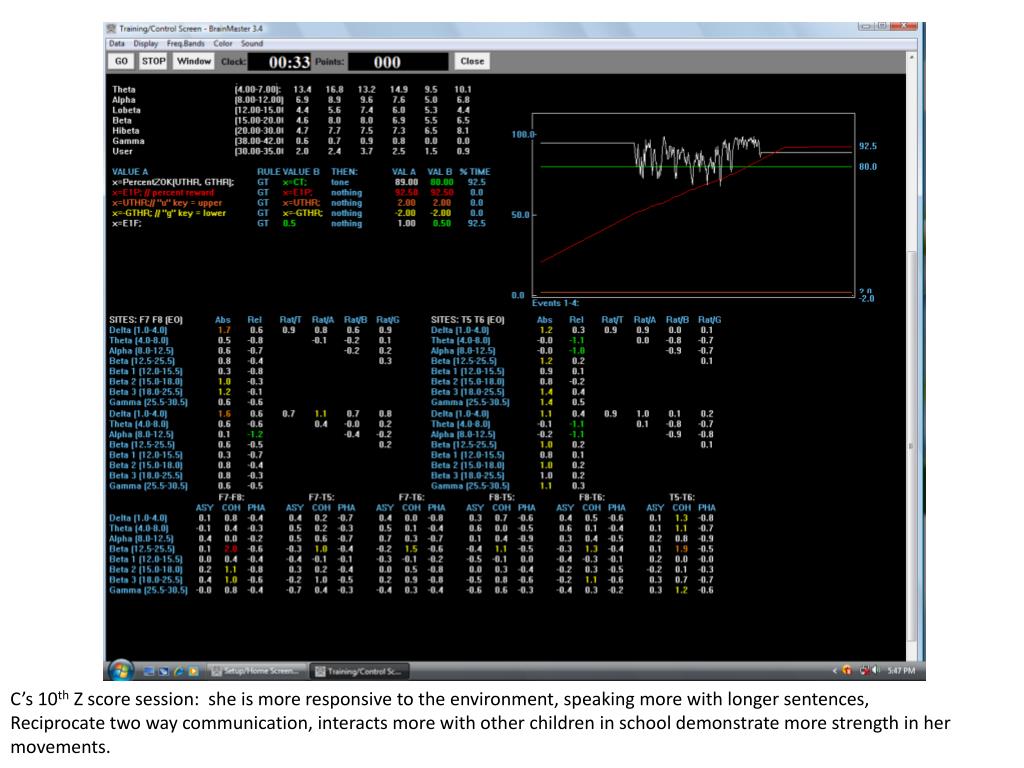Click the STOP button
The image size is (1024, 768).
153,61
